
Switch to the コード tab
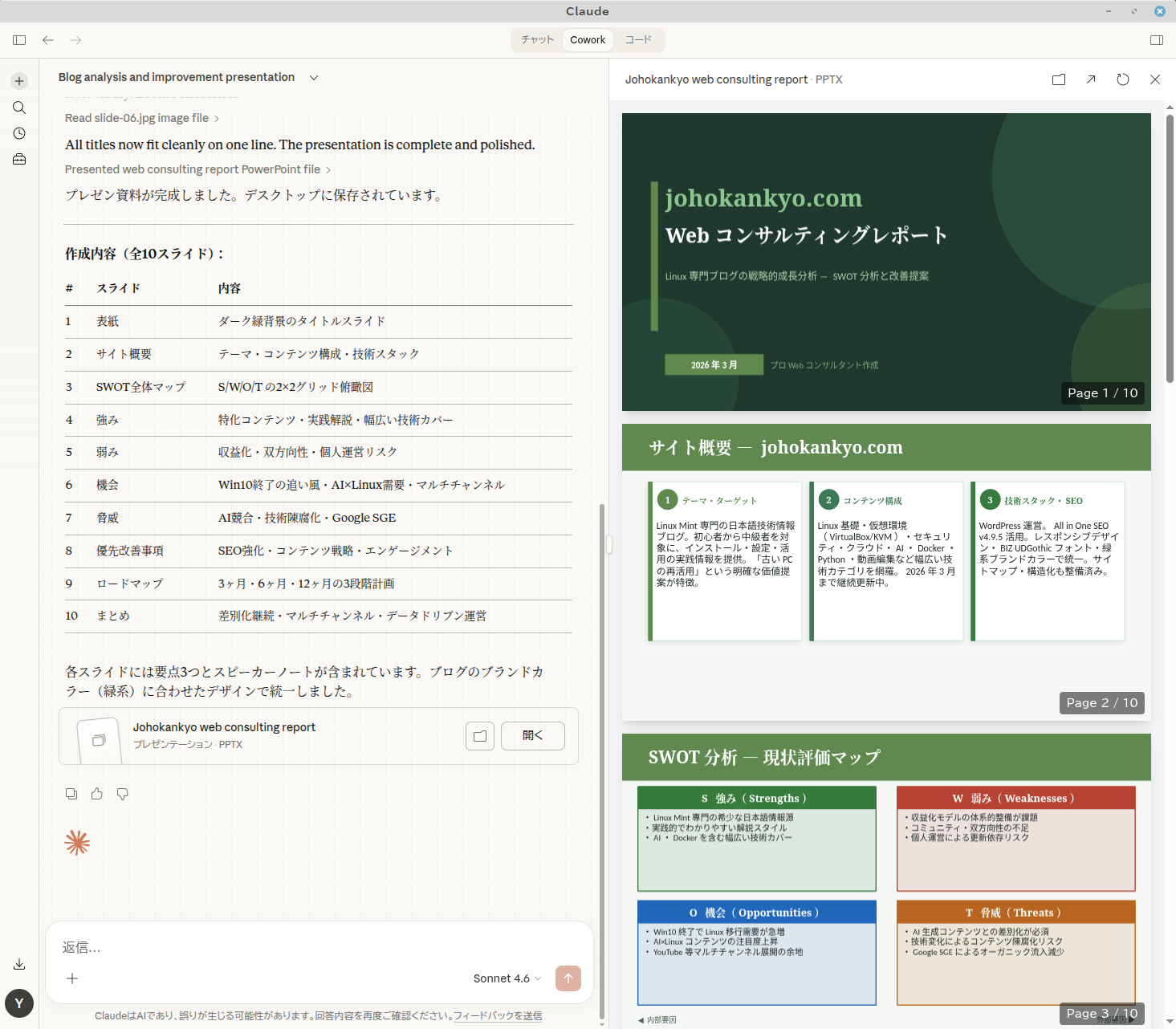[638, 40]
